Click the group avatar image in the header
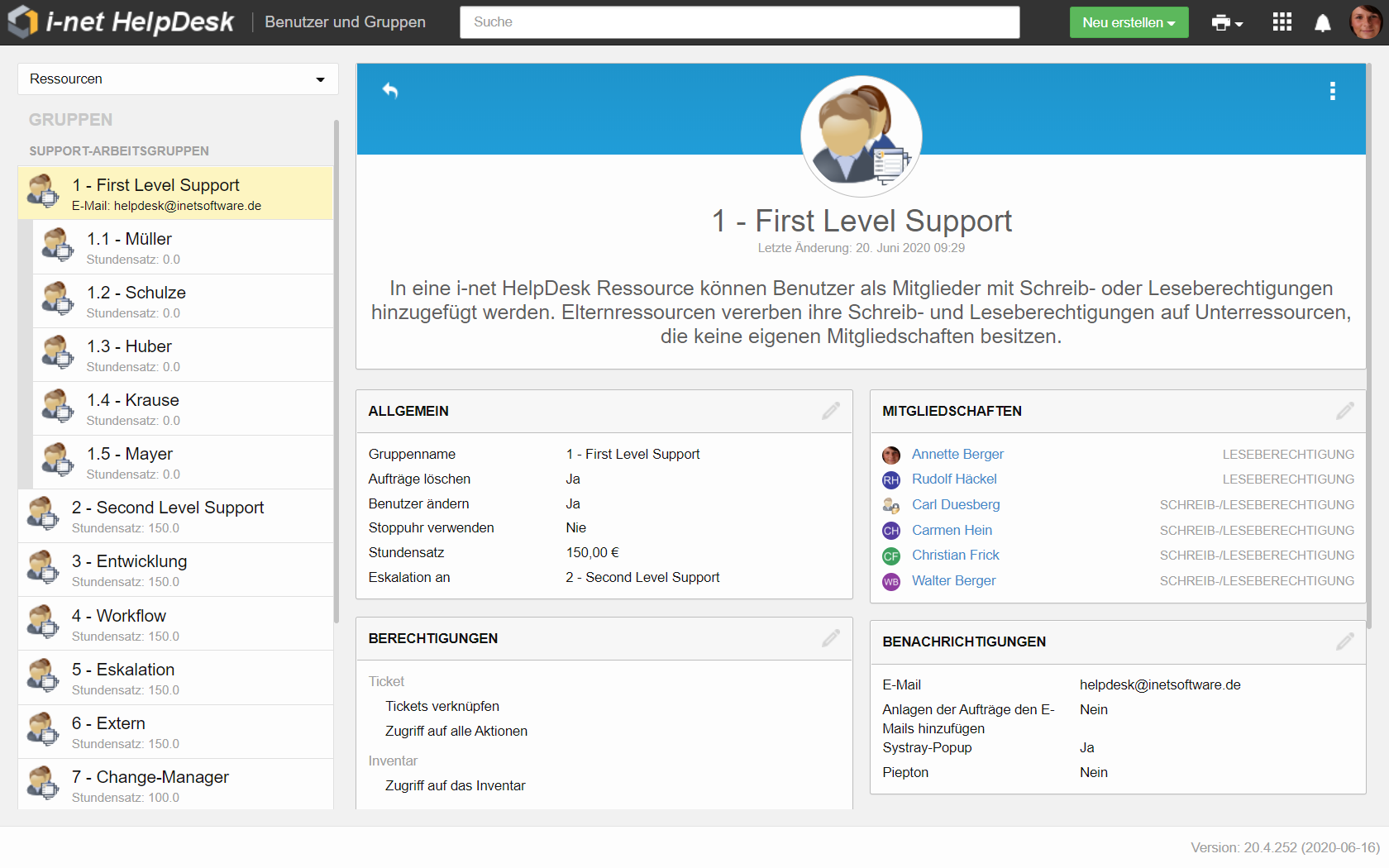1389x868 pixels. click(x=862, y=136)
